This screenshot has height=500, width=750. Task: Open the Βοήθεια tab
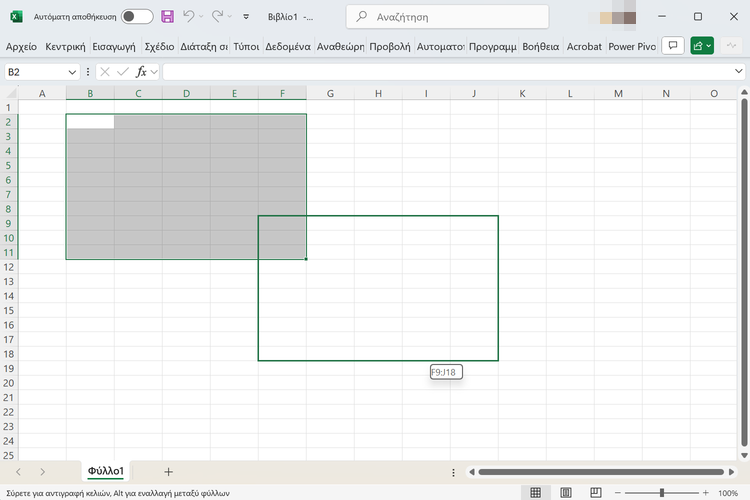[x=540, y=46]
